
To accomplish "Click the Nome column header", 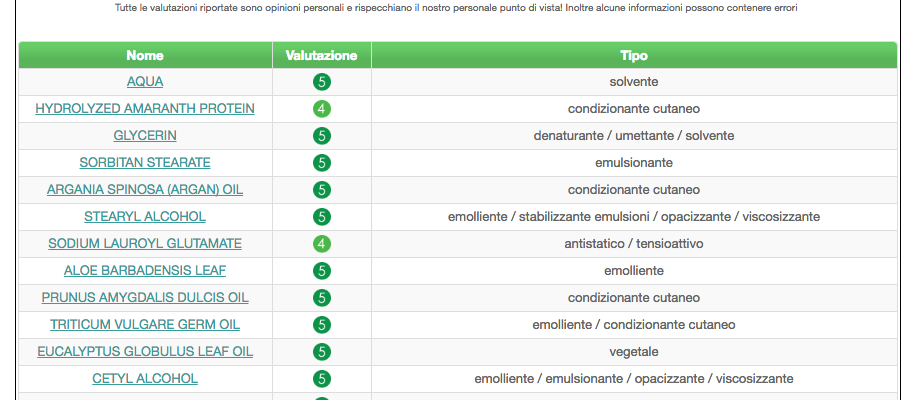I will (145, 55).
